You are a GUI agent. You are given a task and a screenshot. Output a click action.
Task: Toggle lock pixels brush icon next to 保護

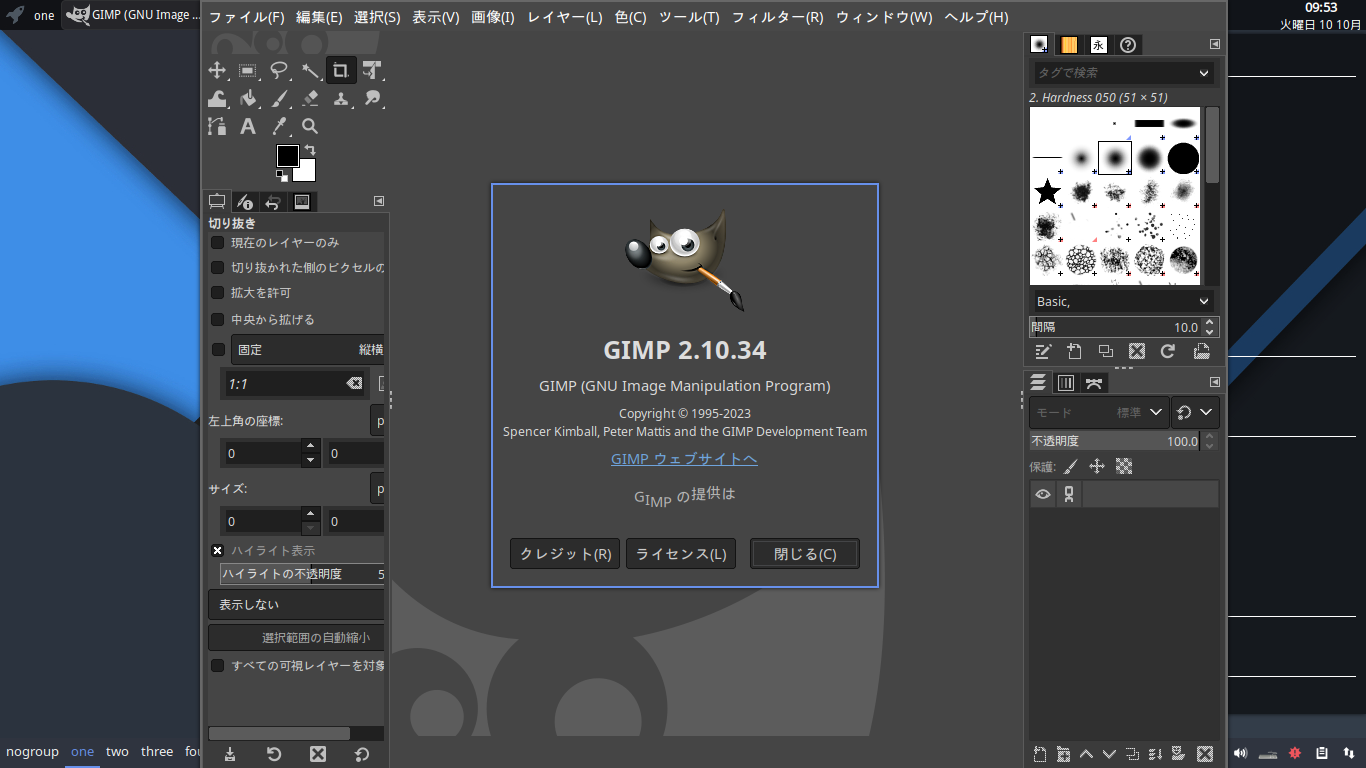pos(1070,467)
